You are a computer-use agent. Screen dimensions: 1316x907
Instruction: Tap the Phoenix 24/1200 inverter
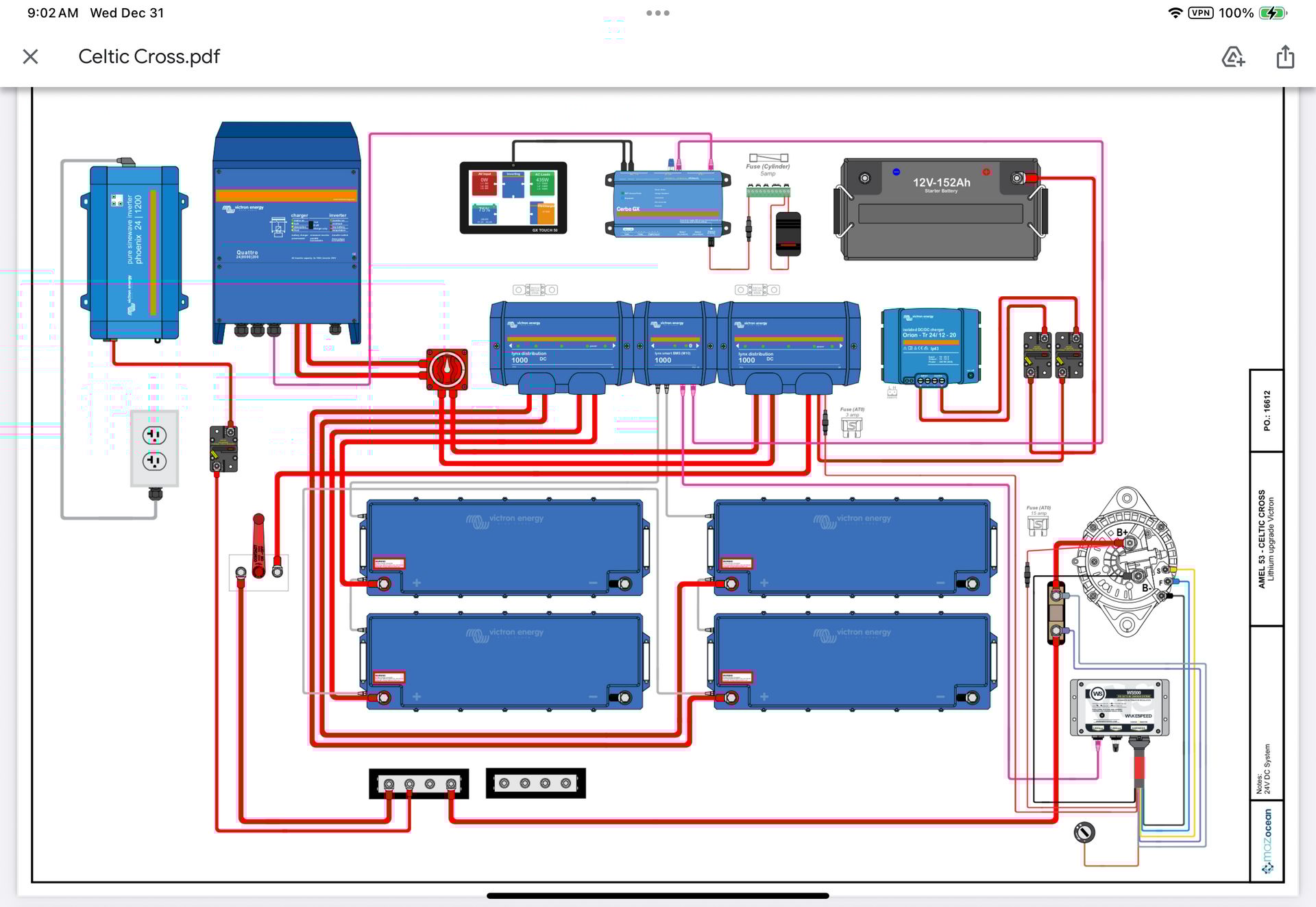point(135,252)
